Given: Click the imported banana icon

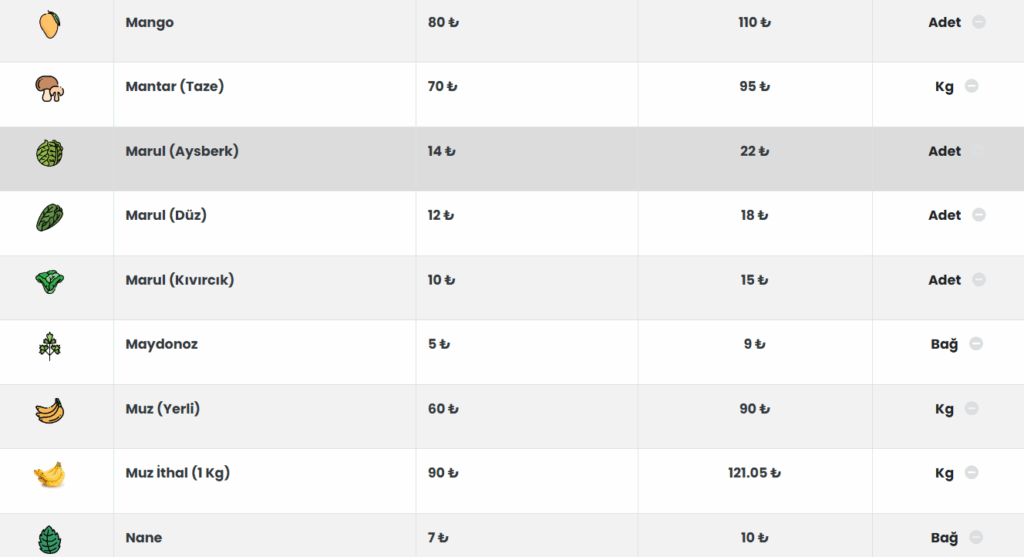Looking at the screenshot, I should point(50,475).
